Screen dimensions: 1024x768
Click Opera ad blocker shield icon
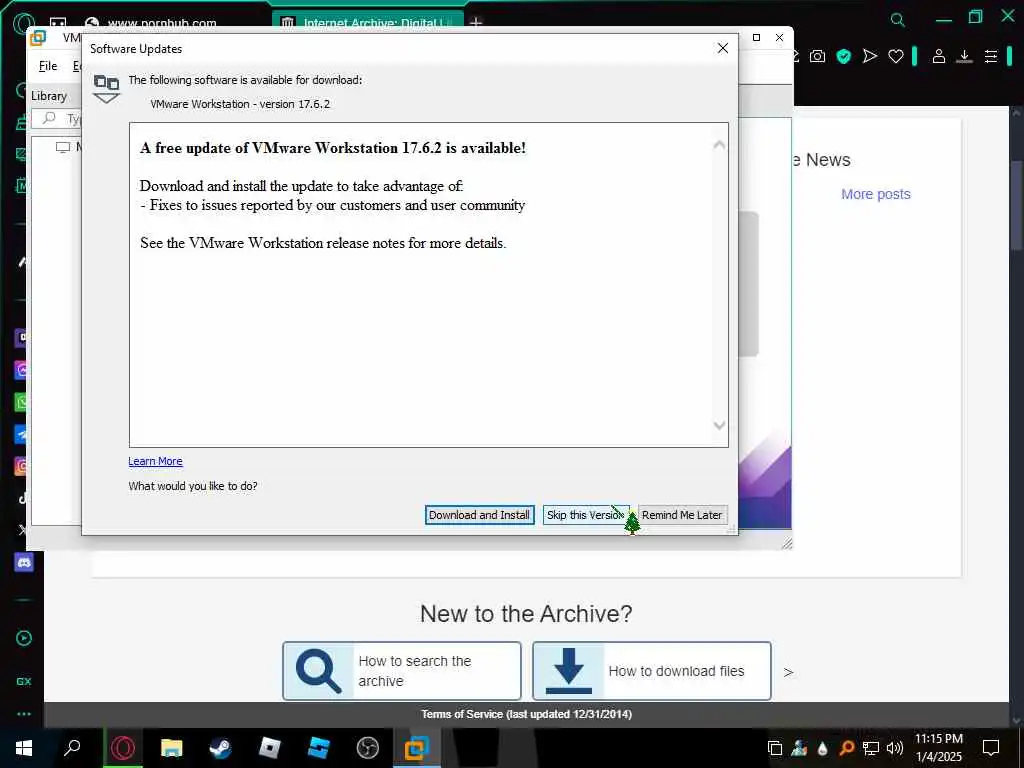point(844,57)
